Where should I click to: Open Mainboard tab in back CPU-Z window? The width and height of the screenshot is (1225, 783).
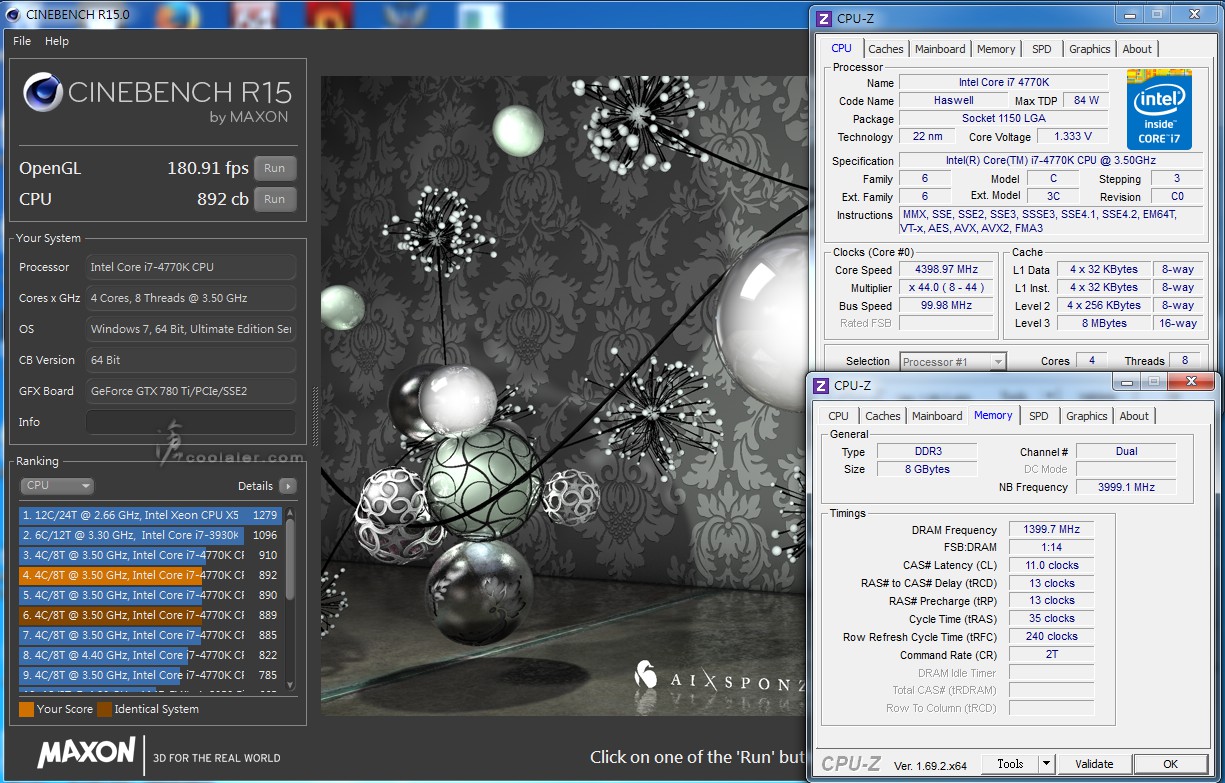[940, 49]
